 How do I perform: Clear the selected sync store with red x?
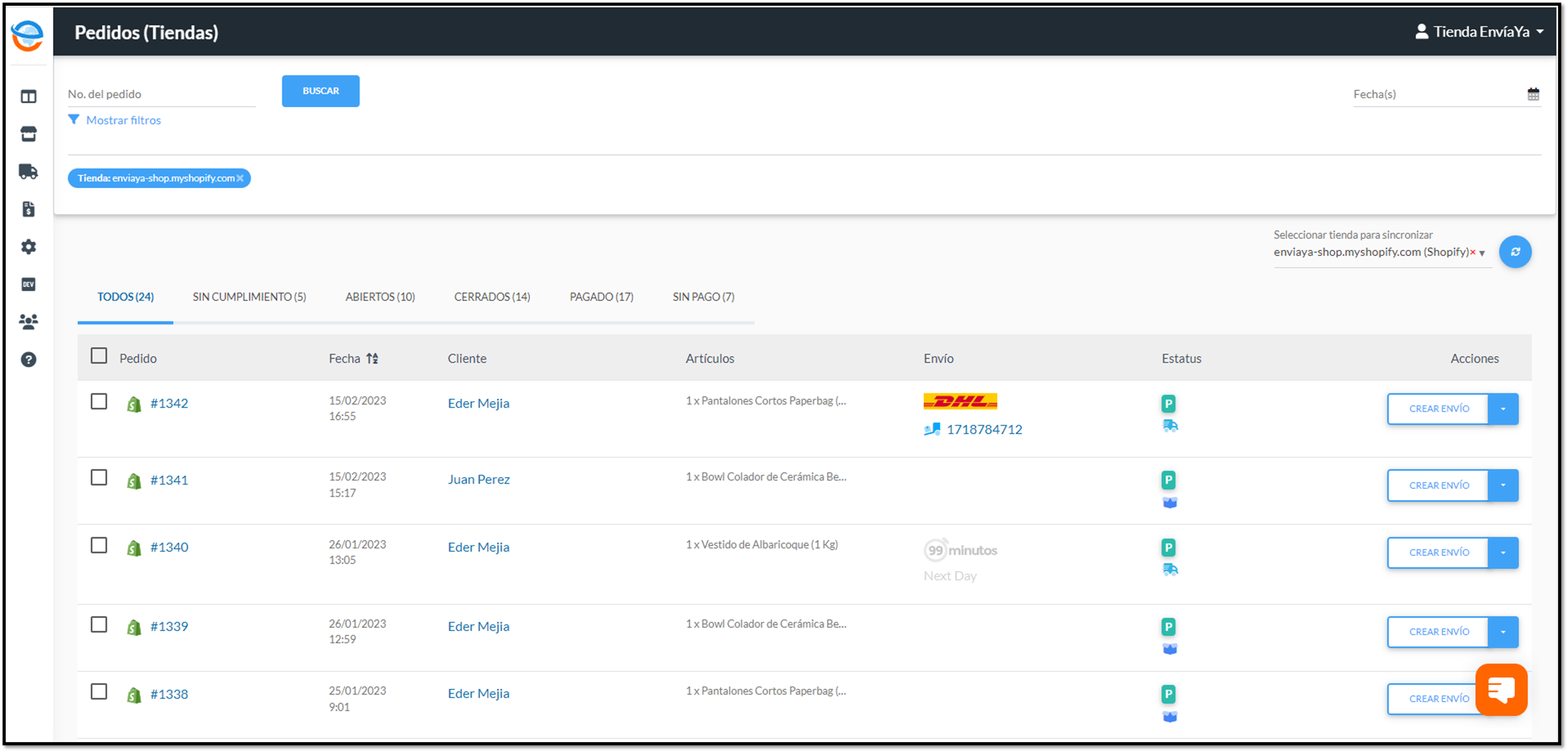[x=1472, y=253]
